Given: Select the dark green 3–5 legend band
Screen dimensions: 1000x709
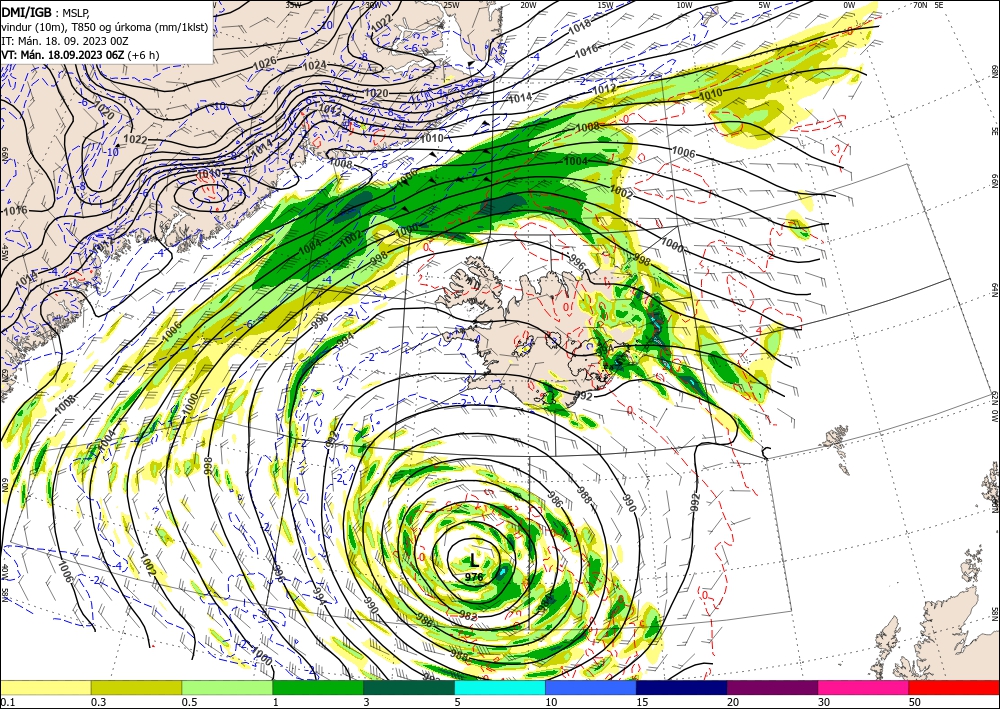Looking at the screenshot, I should click(409, 687).
